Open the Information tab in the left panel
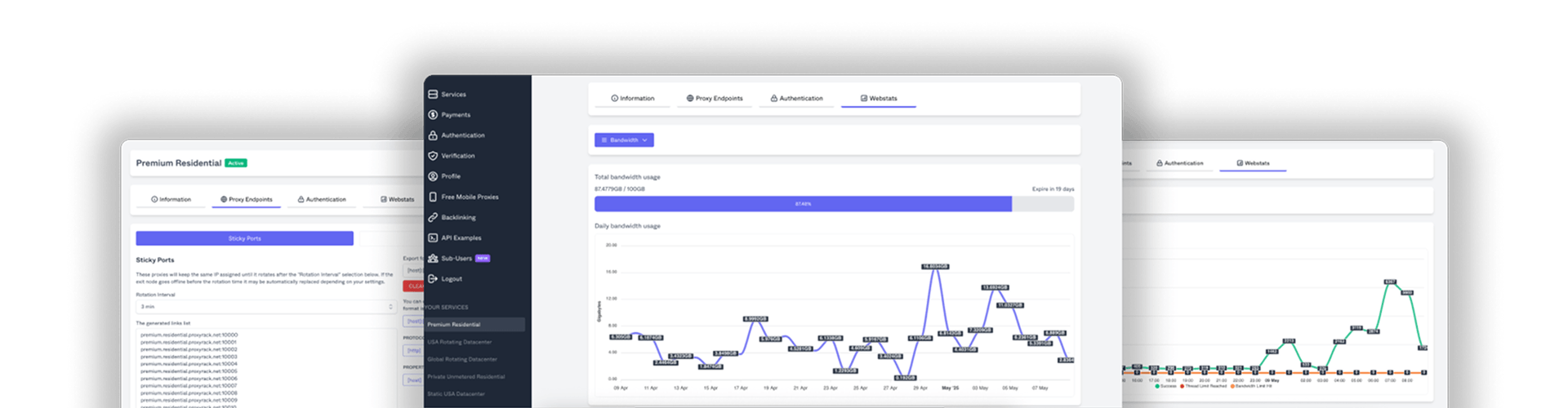 tap(171, 199)
